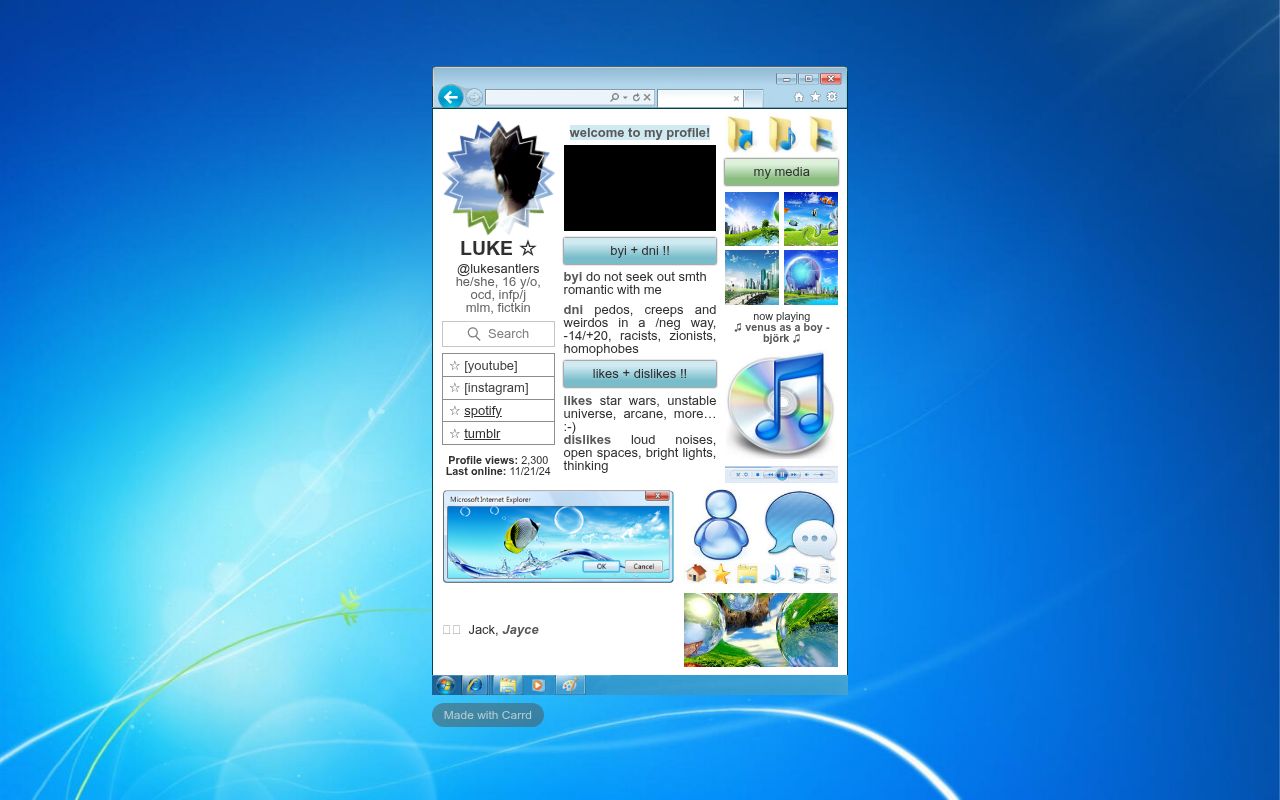Select the open browser tab

pyautogui.click(x=700, y=99)
